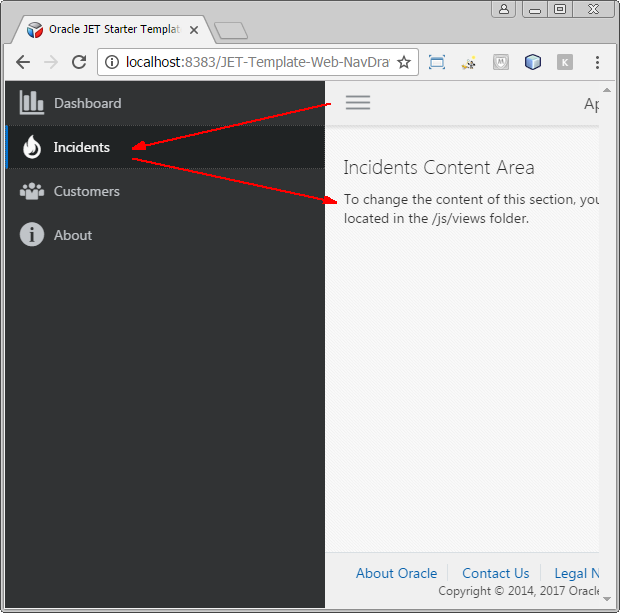
Task: Select the Oracle JET Starter Template tab
Action: point(113,29)
